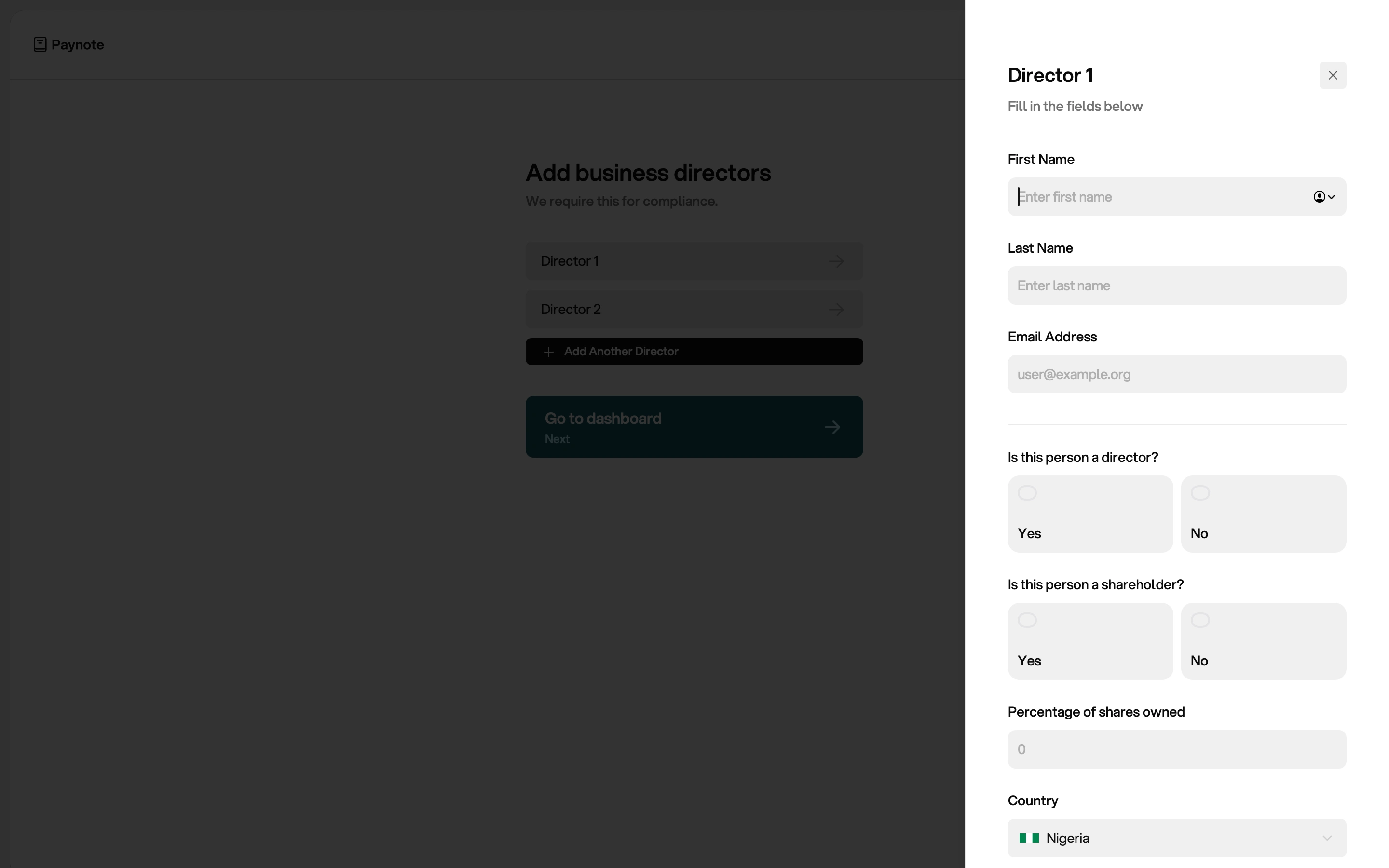This screenshot has height=868, width=1389.
Task: Click the arrow icon on the Director 1 row
Action: click(x=836, y=261)
